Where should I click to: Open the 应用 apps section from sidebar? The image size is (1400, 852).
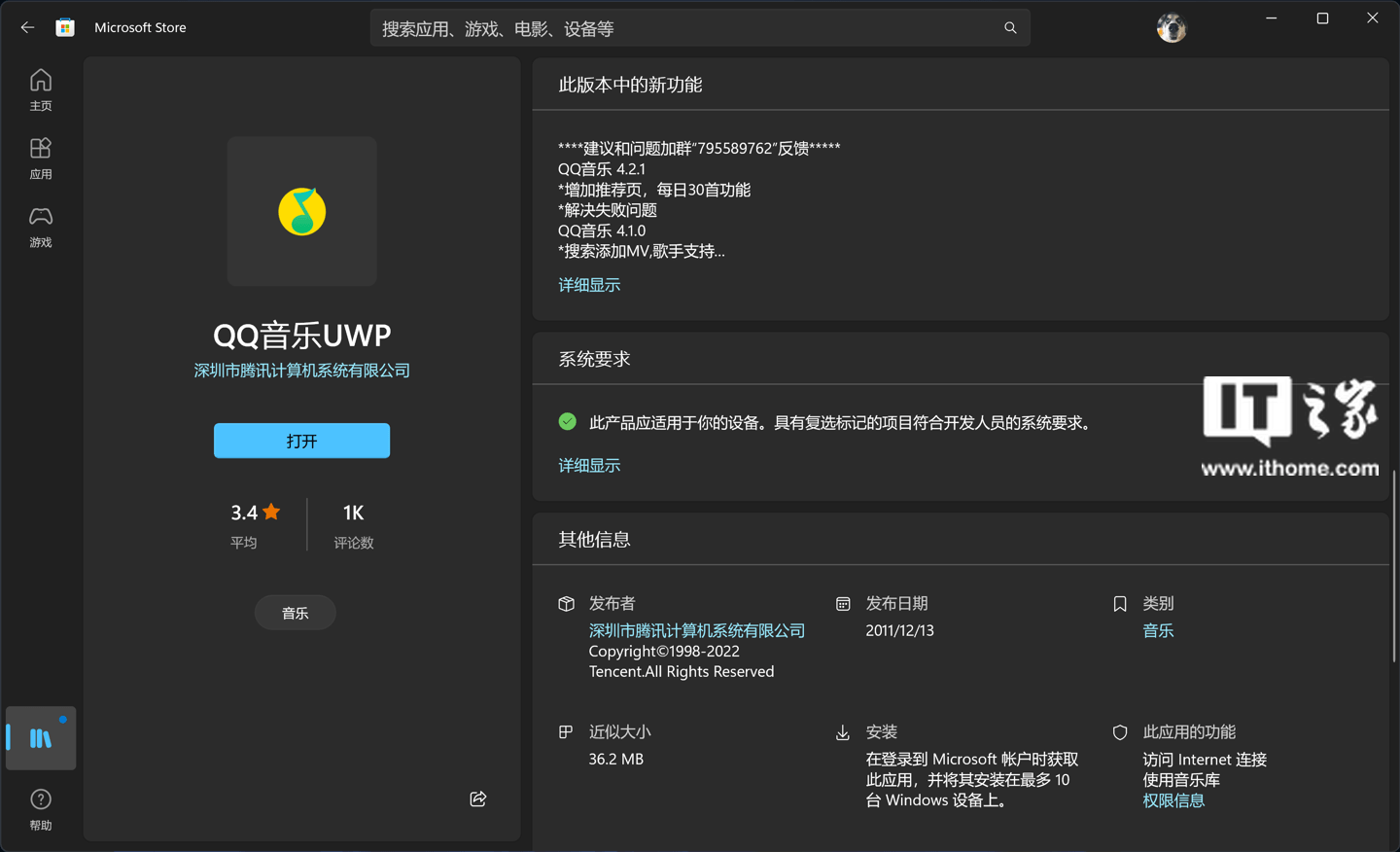tap(40, 158)
